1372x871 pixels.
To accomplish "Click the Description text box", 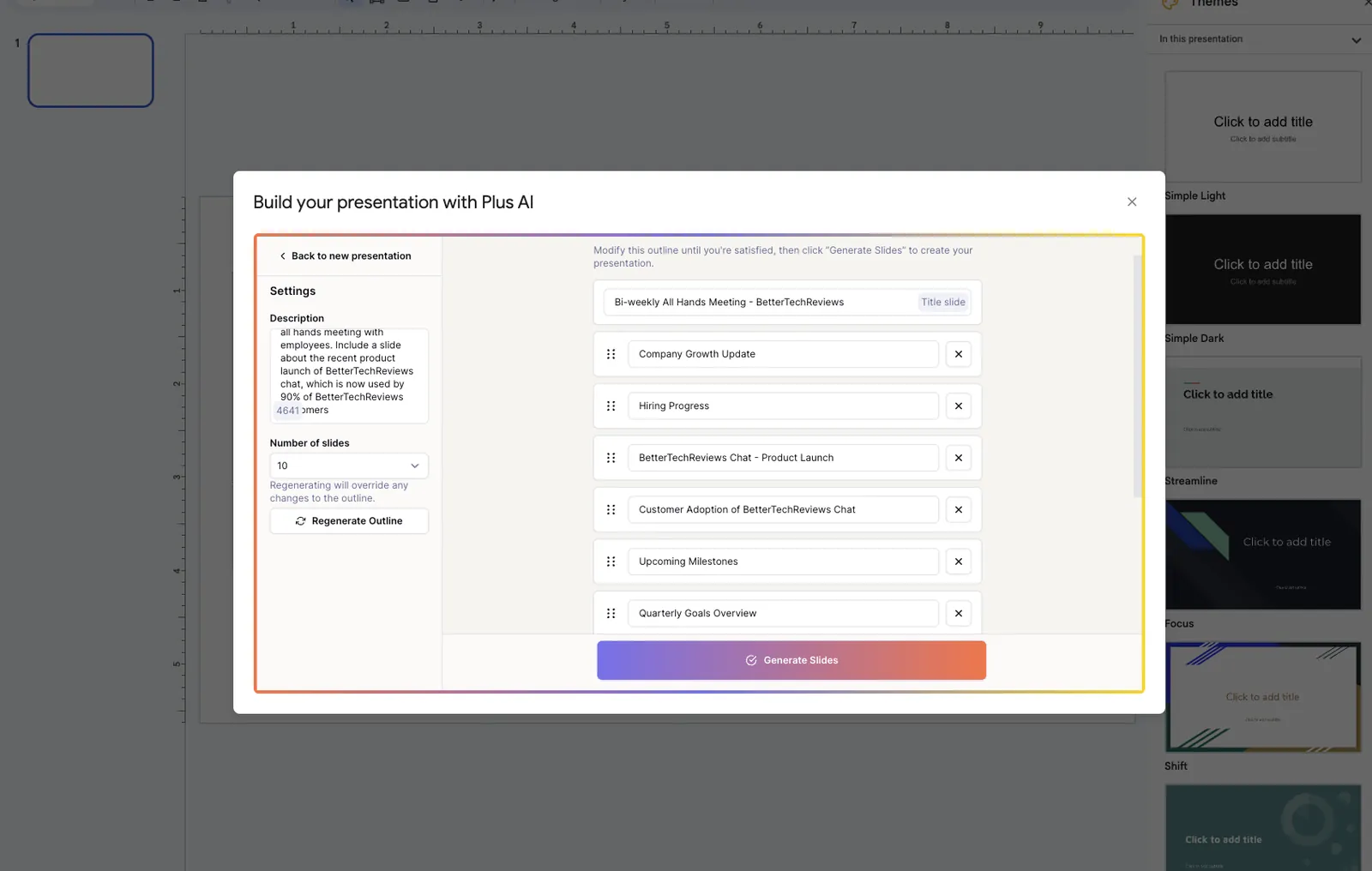I will [349, 375].
